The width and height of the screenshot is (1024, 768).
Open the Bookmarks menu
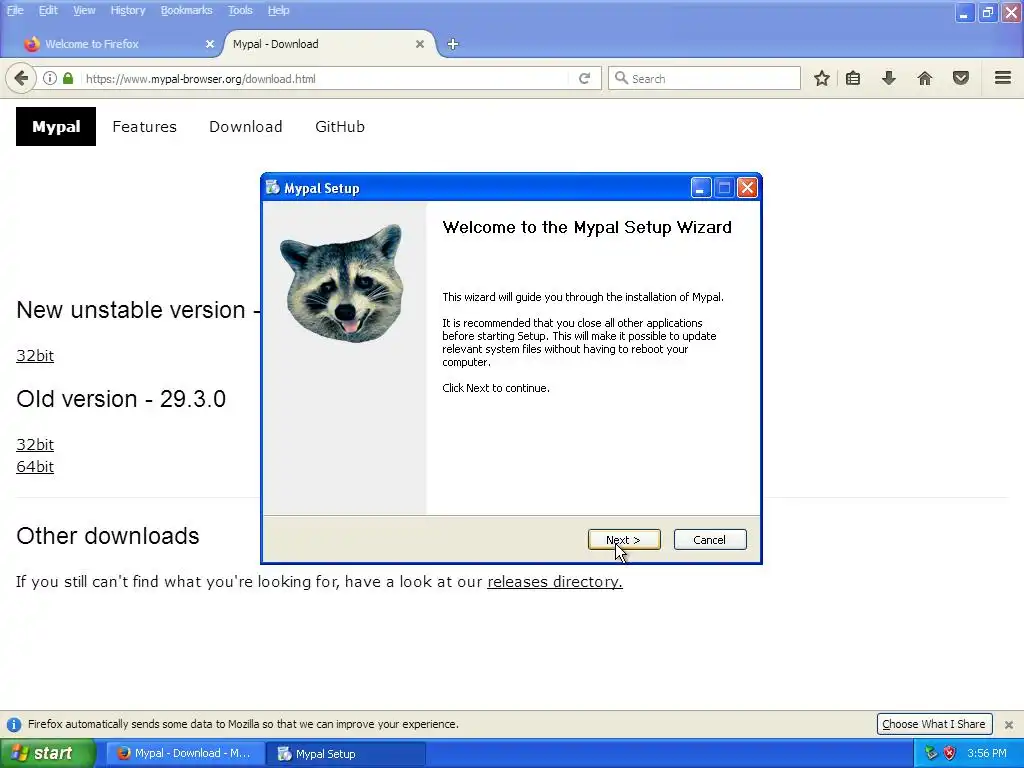tap(187, 10)
